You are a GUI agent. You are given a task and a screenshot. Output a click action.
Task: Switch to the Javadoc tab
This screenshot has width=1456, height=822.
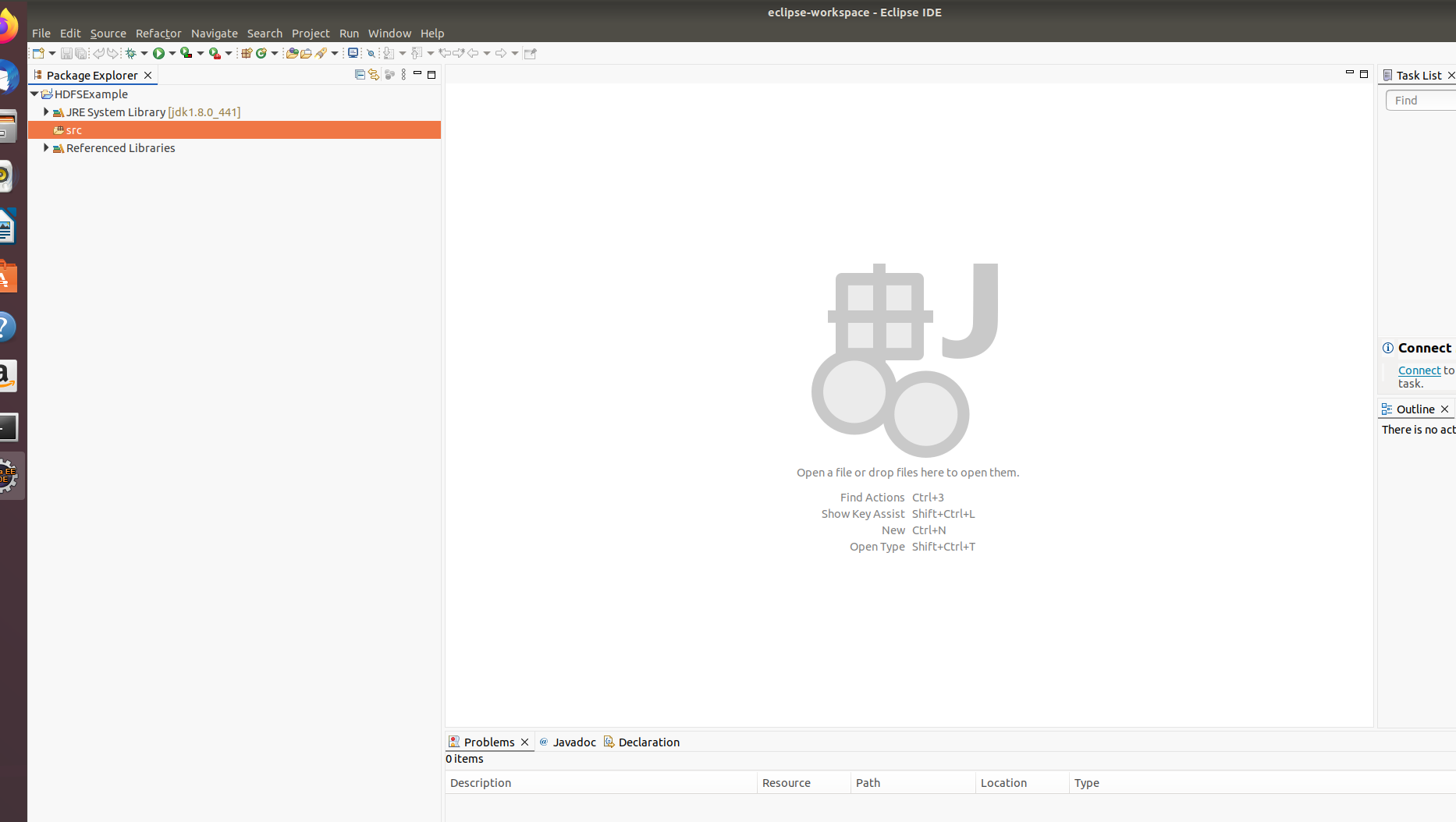(x=567, y=742)
